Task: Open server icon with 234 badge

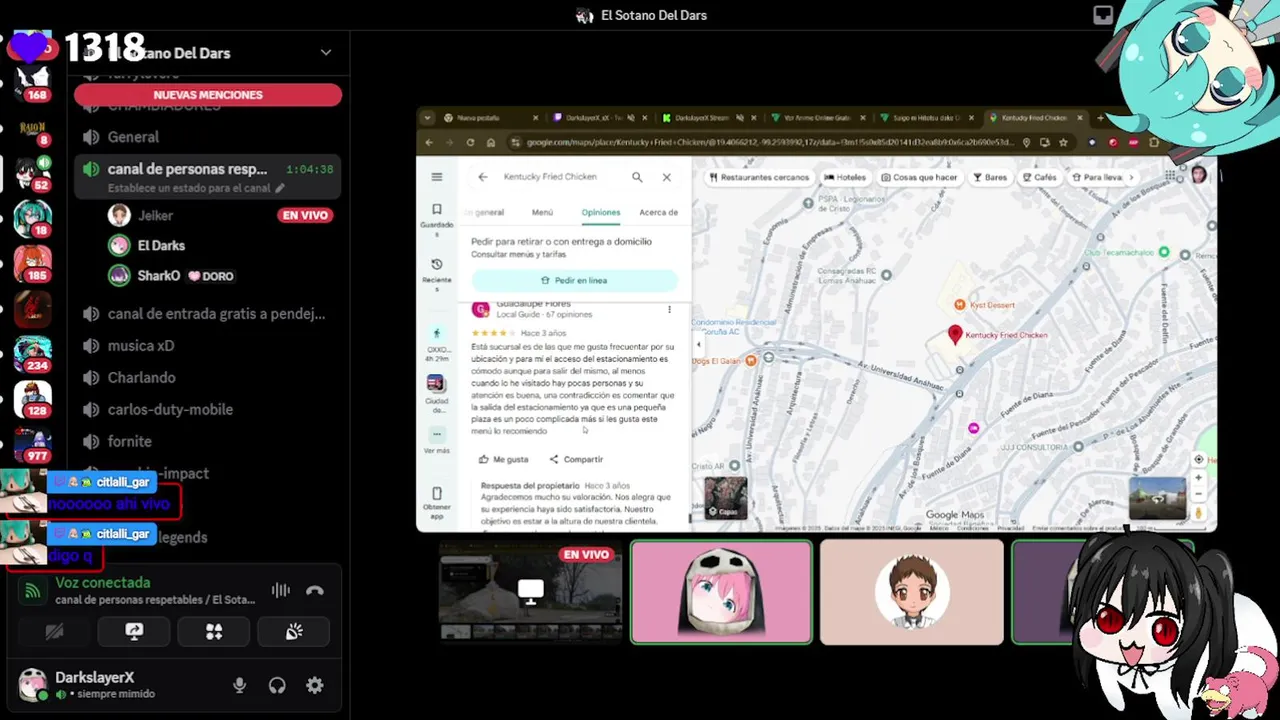Action: [33, 353]
